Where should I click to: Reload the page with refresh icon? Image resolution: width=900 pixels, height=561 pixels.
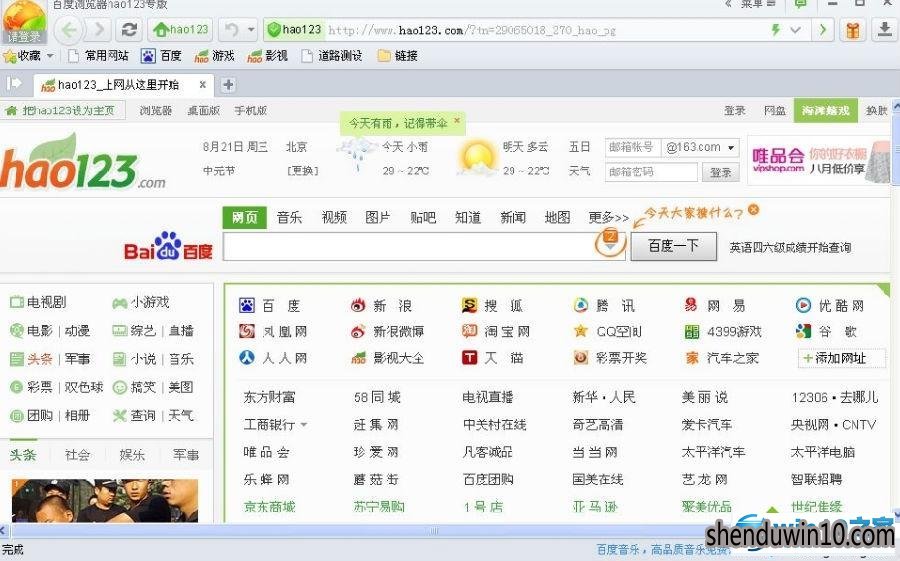coord(129,30)
